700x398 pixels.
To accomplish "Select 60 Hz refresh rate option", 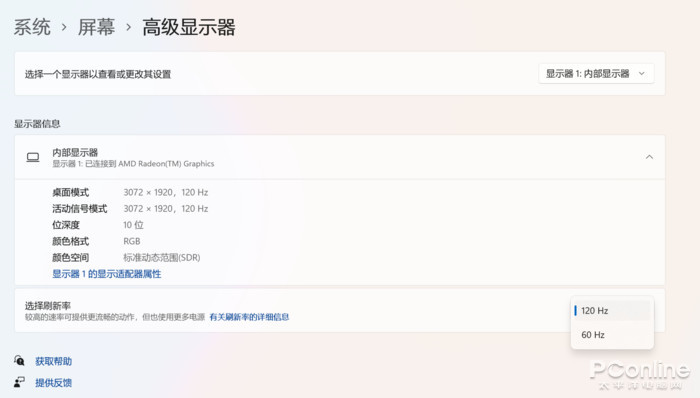I will coord(612,335).
